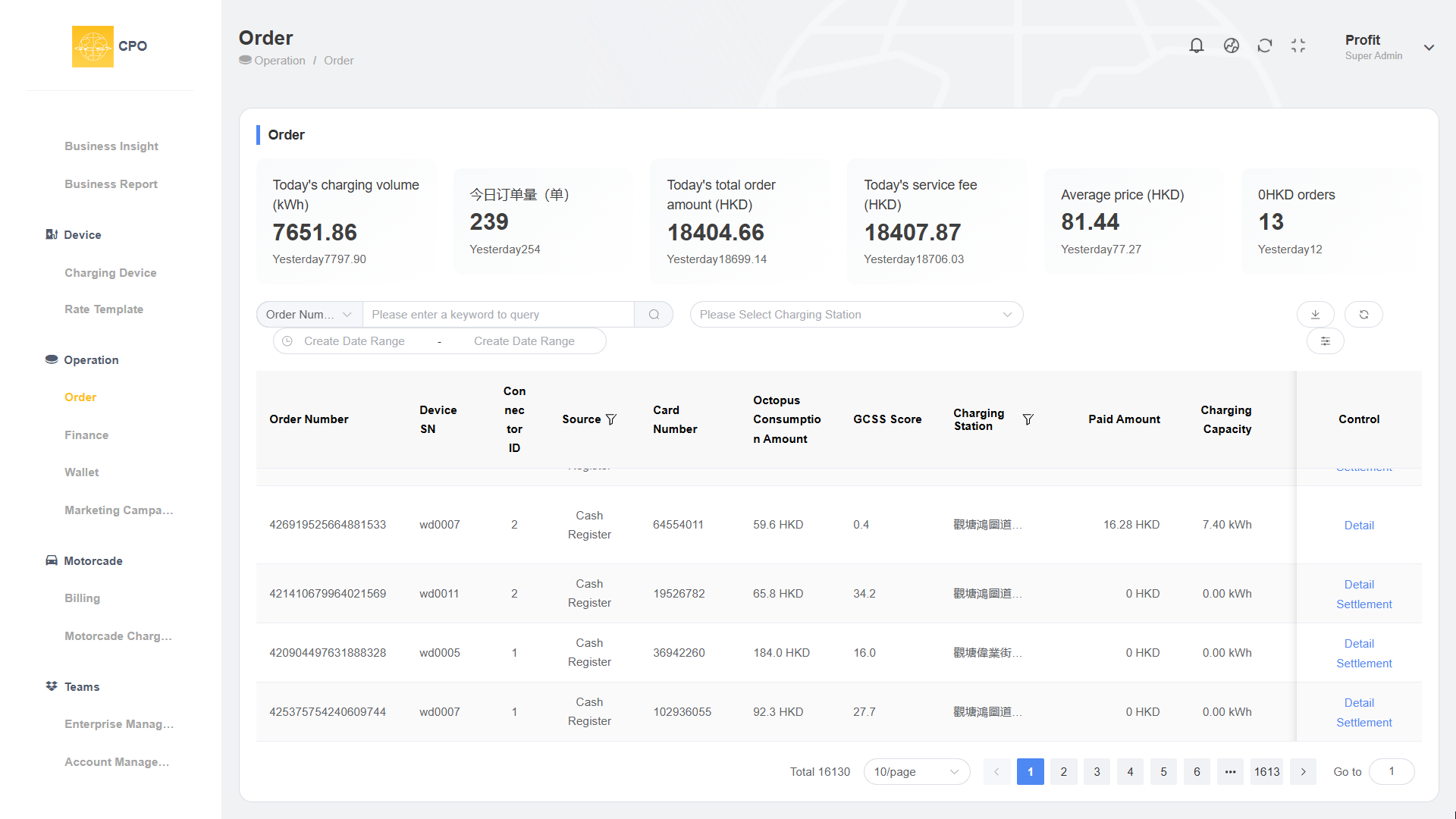The width and height of the screenshot is (1456, 819).
Task: Click the search magnifier icon
Action: (654, 315)
